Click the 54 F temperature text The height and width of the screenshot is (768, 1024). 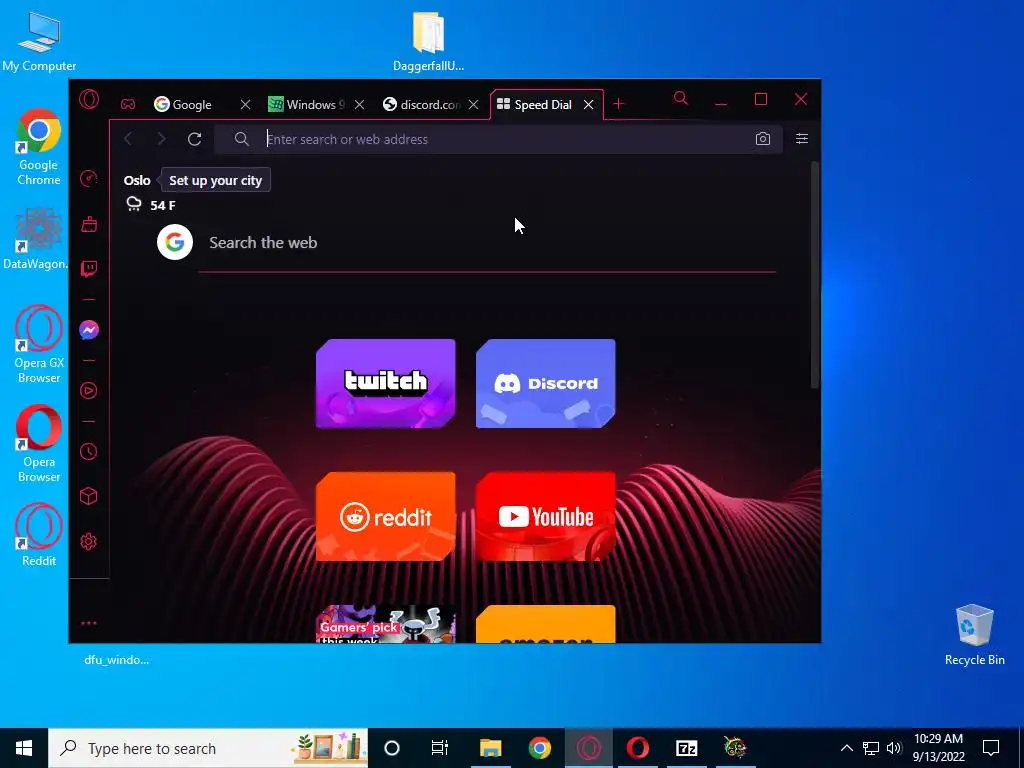163,205
